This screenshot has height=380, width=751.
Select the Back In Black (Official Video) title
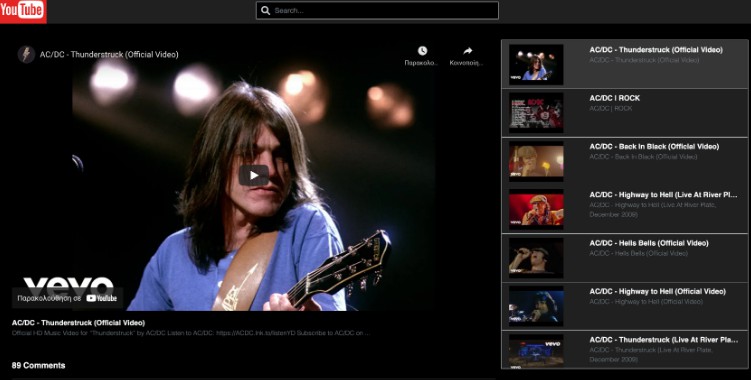(x=654, y=147)
